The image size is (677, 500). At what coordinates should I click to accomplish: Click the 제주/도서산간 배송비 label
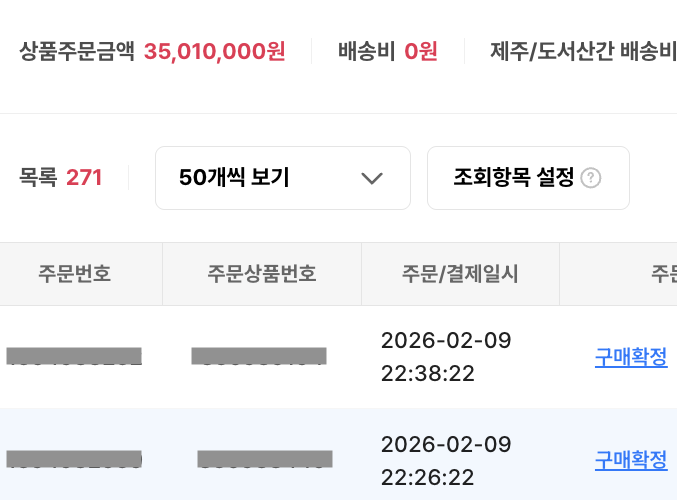pyautogui.click(x=583, y=51)
